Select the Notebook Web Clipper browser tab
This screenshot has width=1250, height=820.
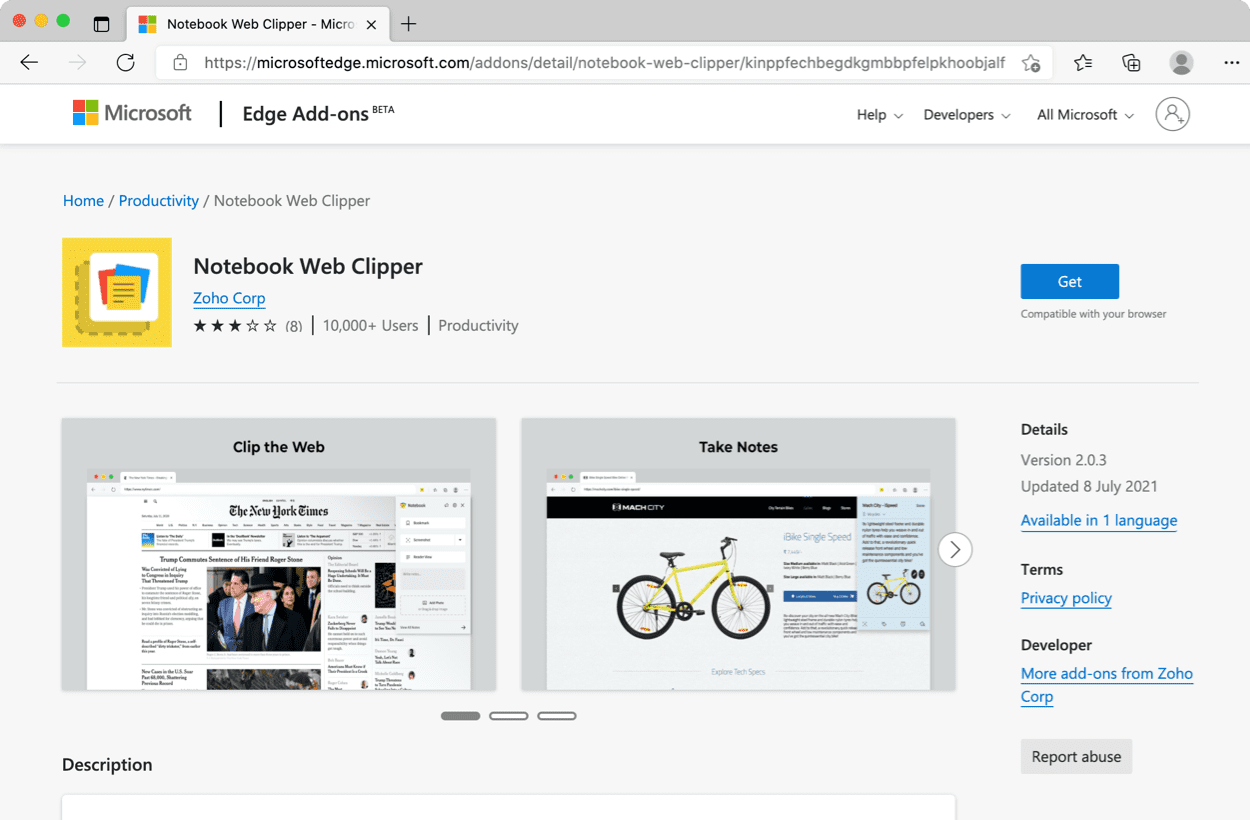point(250,22)
